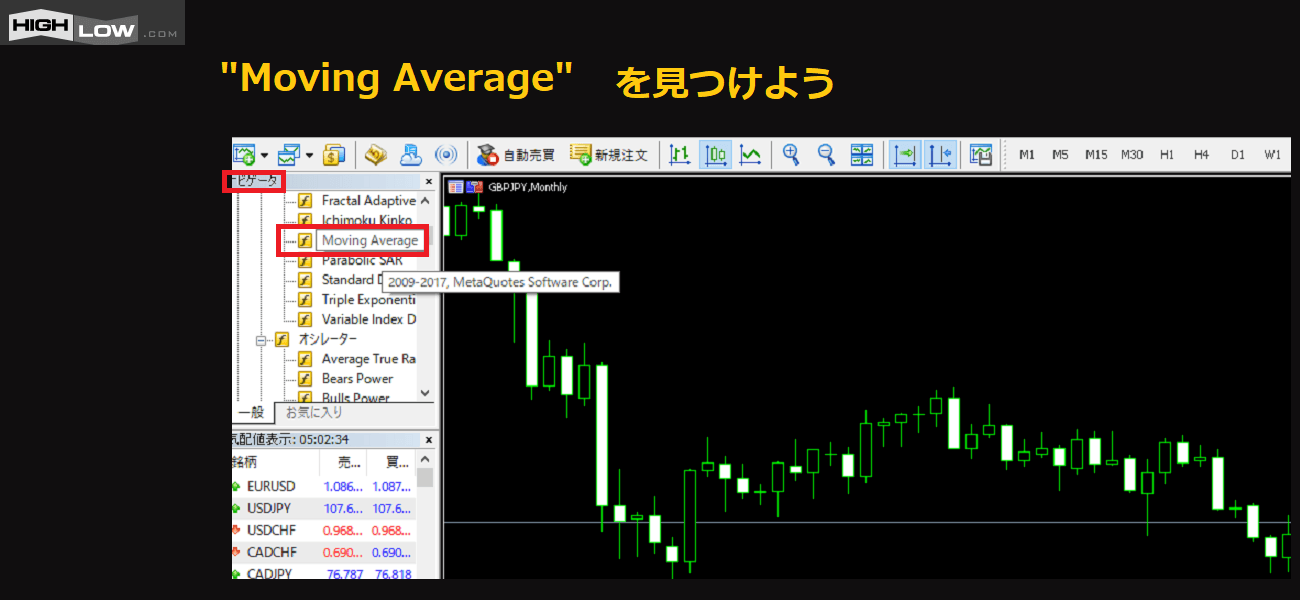
Task: Open the market watch dollar icon
Action: click(334, 155)
